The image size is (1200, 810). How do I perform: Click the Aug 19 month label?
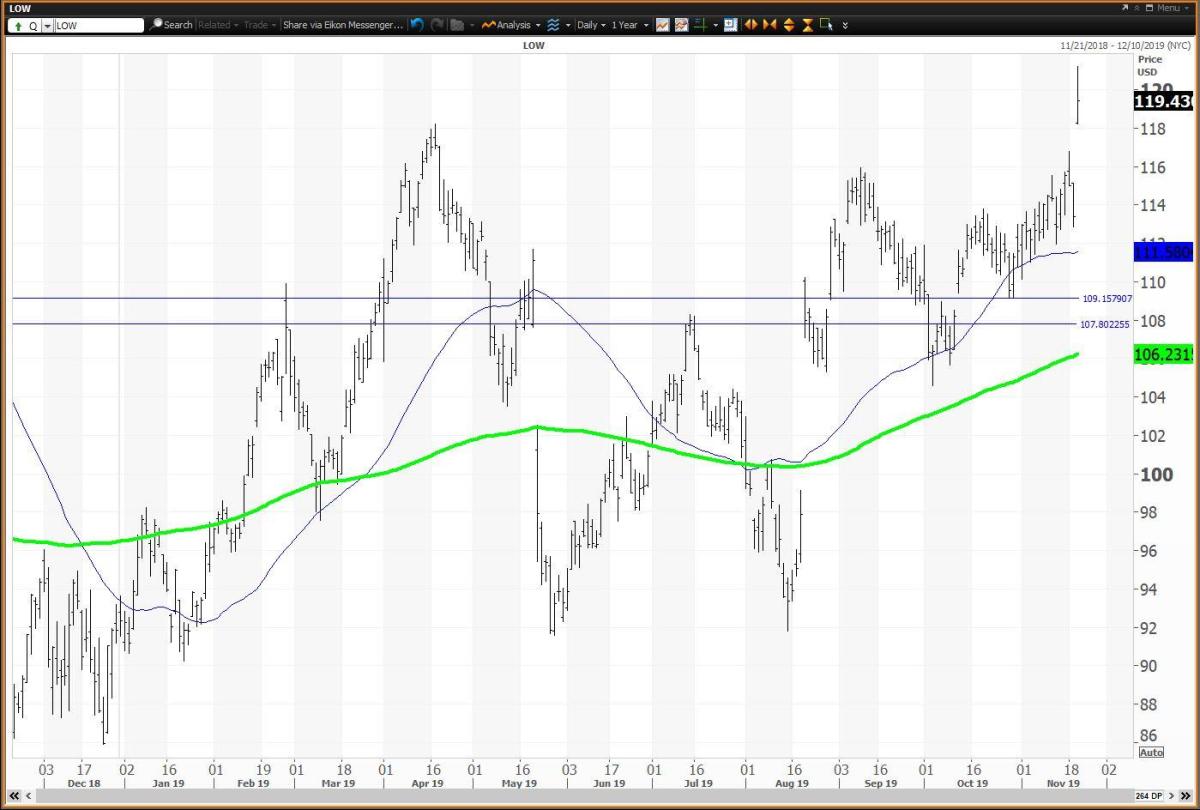click(x=791, y=784)
